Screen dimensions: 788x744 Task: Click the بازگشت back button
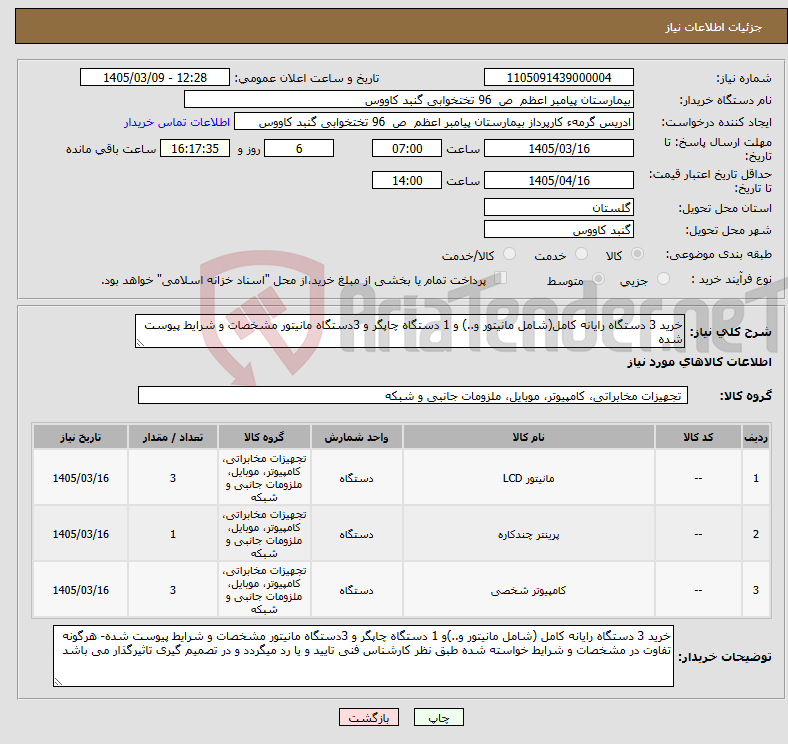[x=369, y=717]
